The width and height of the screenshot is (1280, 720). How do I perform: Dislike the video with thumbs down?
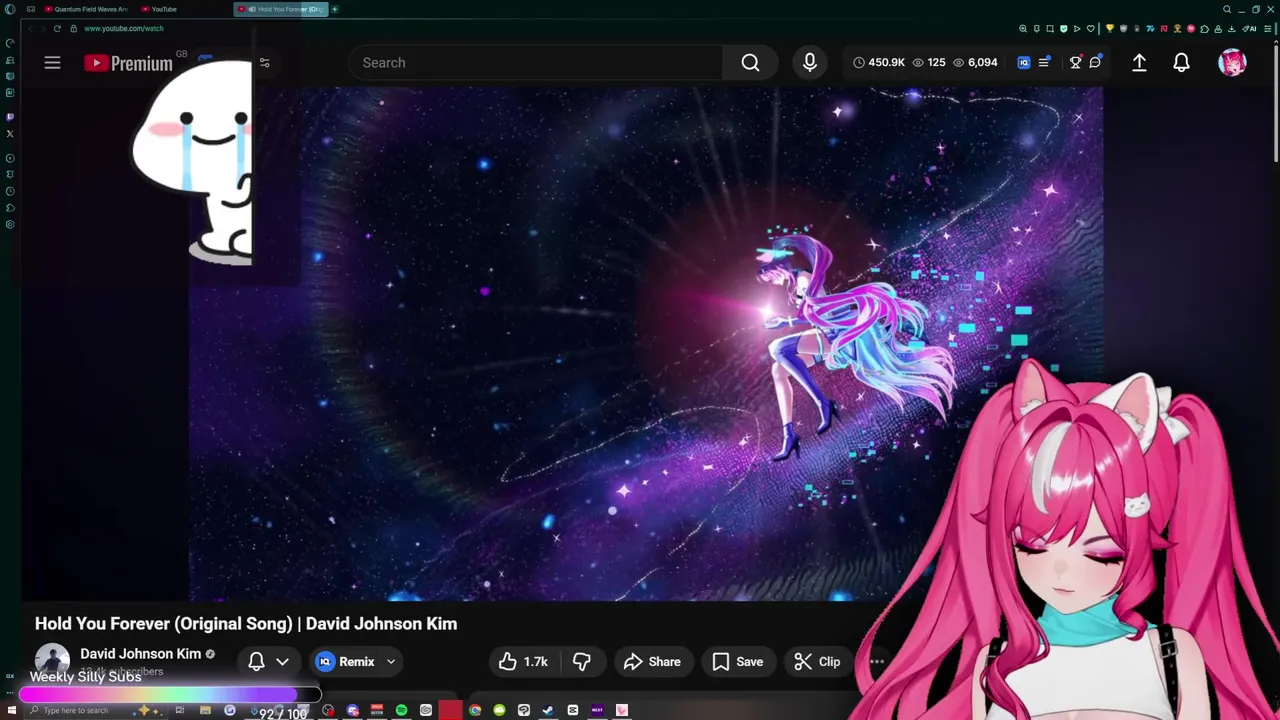click(x=581, y=661)
